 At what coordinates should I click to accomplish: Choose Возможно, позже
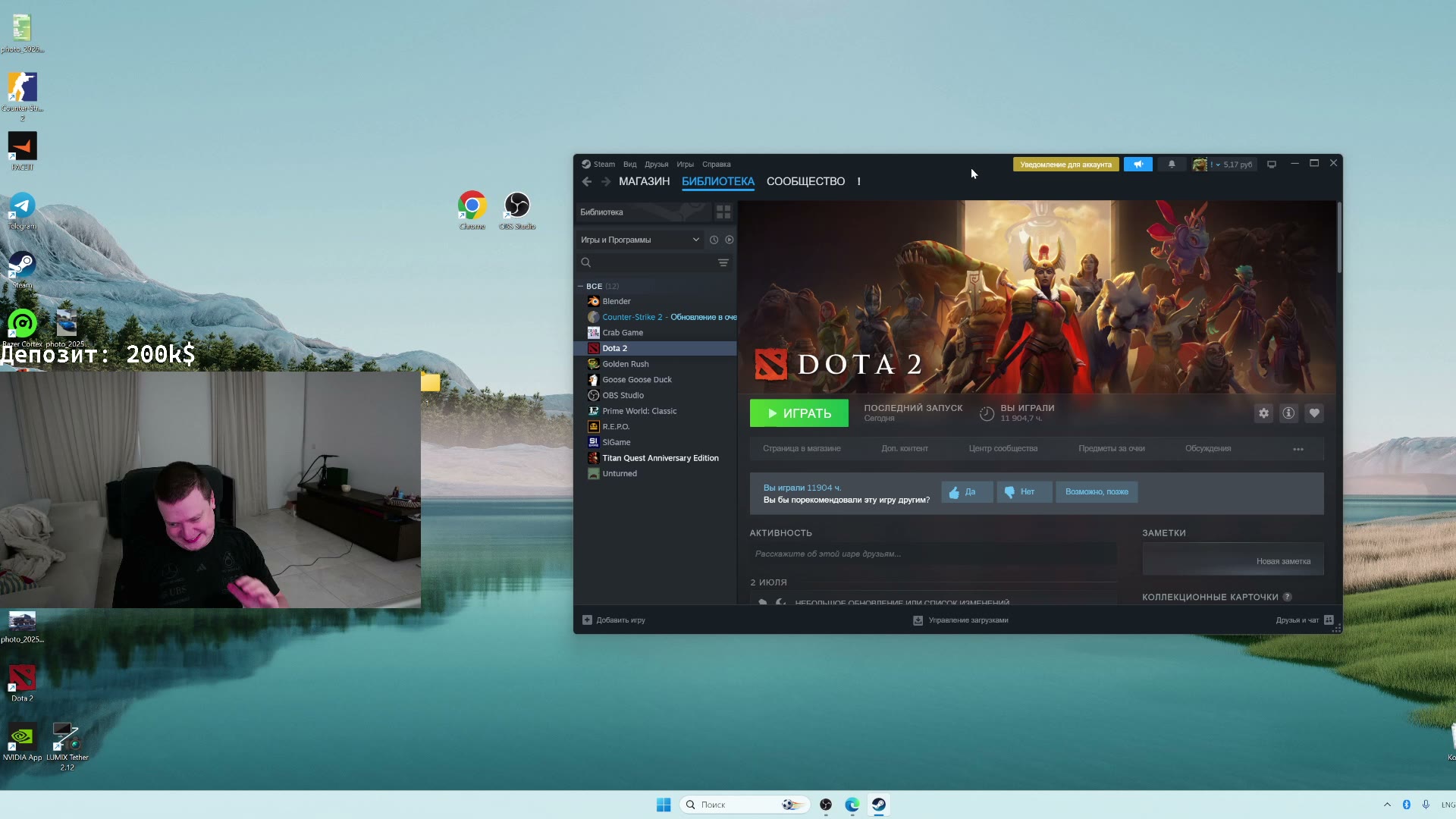coord(1097,492)
